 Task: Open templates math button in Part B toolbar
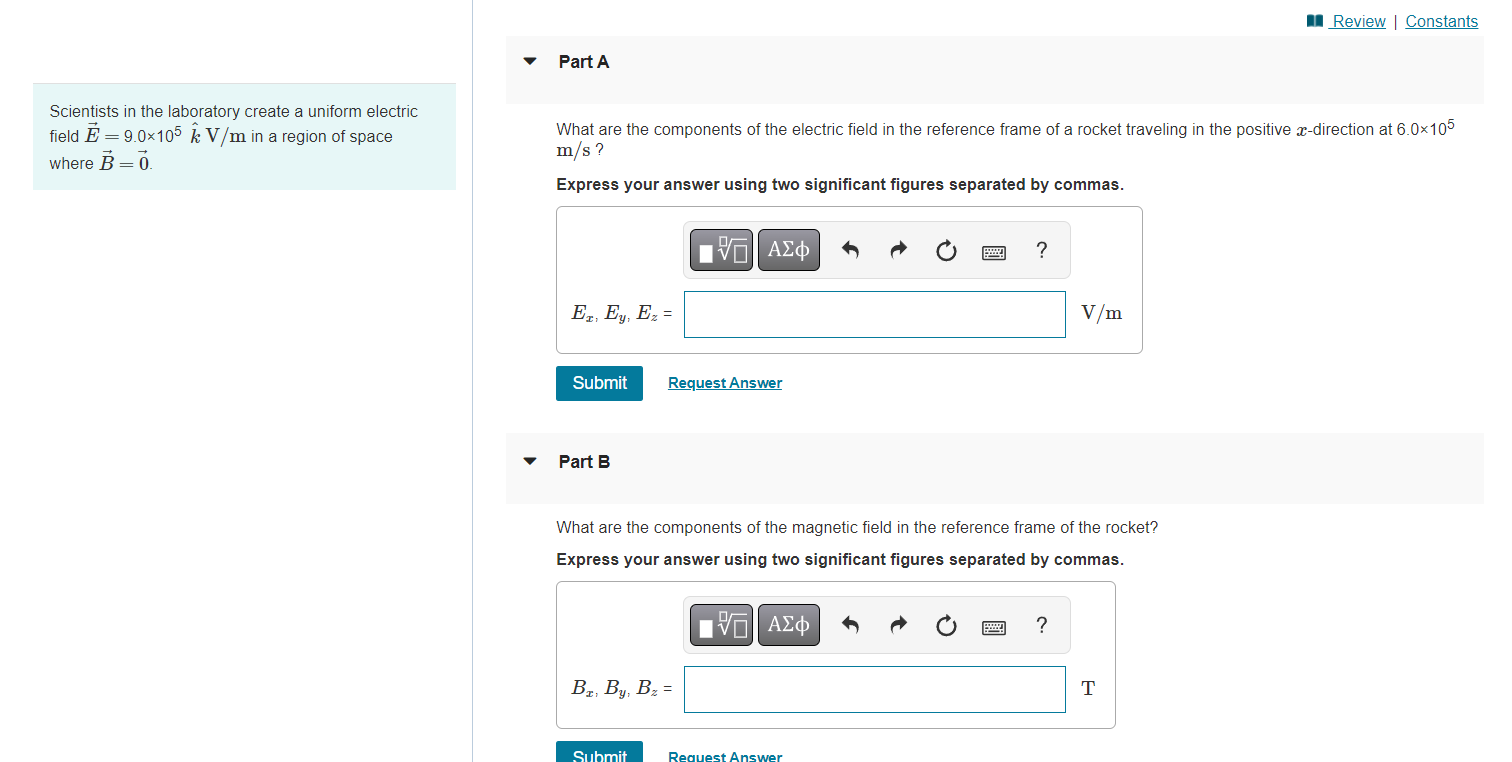[720, 625]
